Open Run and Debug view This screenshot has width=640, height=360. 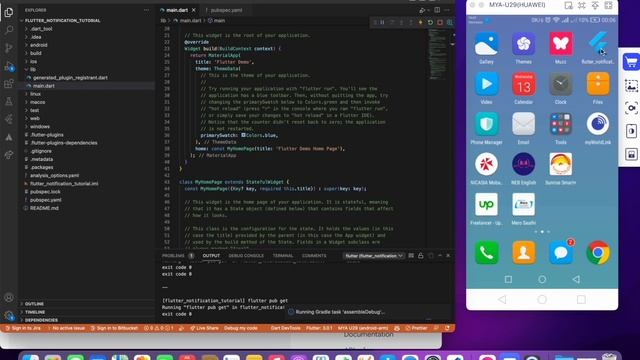coord(9,66)
